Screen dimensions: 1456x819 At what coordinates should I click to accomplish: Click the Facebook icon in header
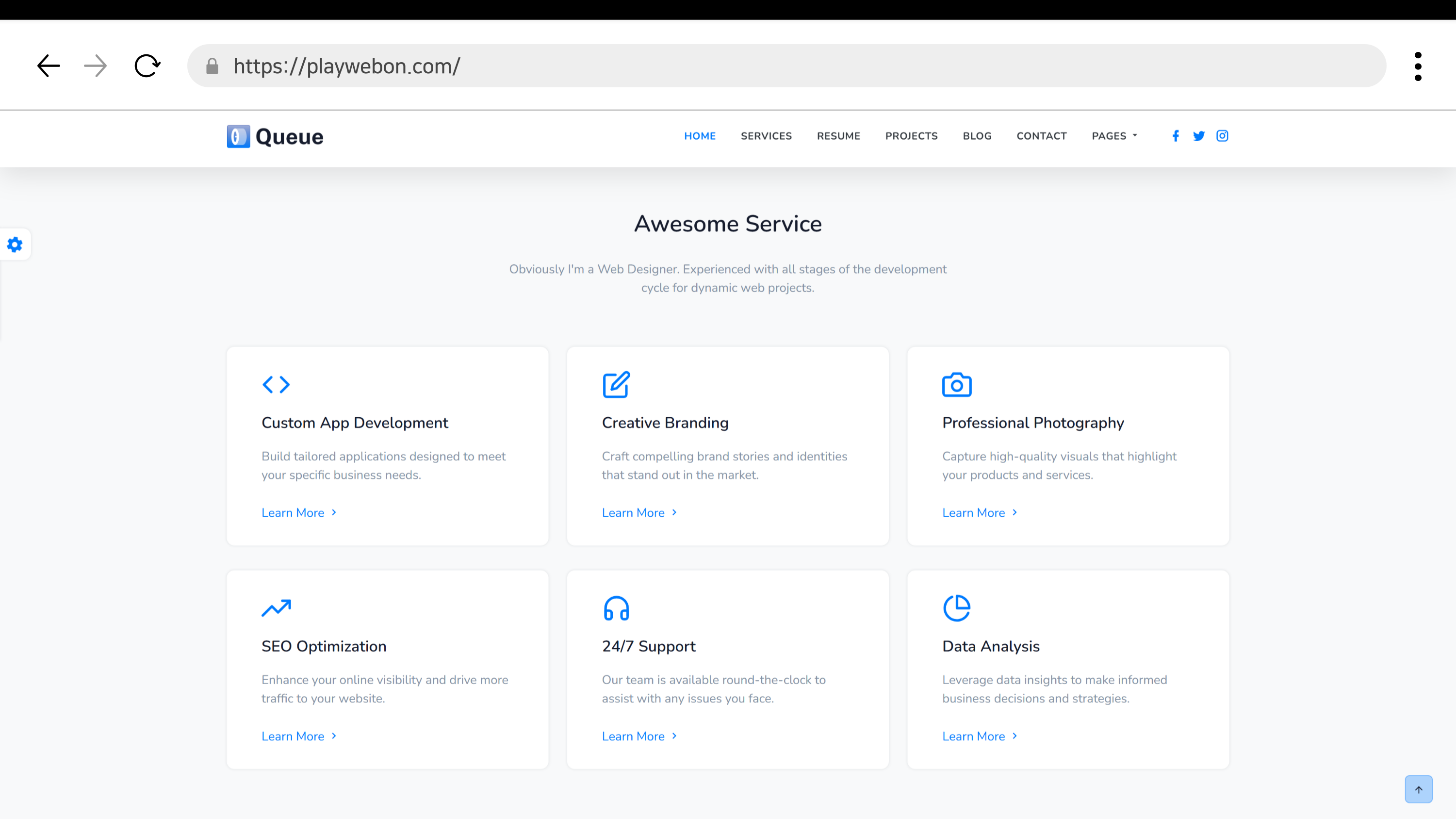[1176, 136]
